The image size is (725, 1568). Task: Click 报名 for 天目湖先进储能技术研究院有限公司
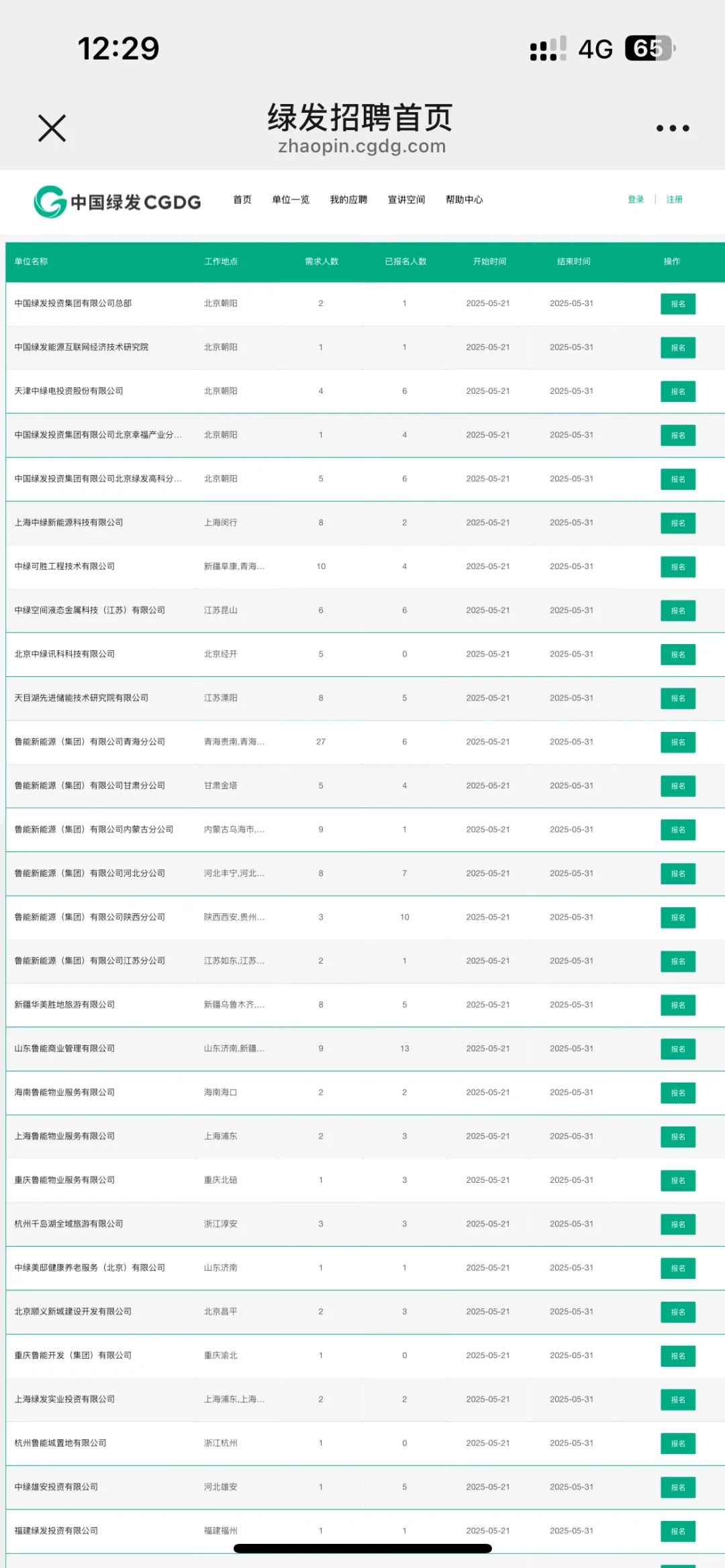pos(678,698)
